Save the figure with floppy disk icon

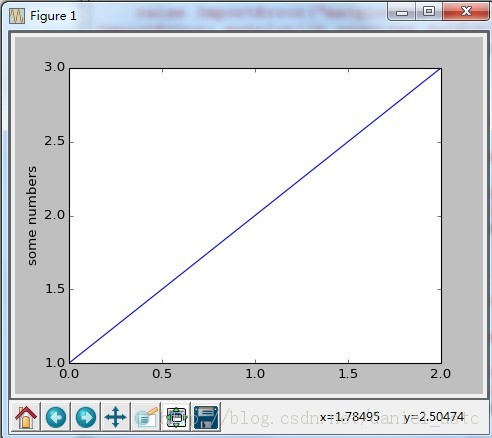[206, 417]
